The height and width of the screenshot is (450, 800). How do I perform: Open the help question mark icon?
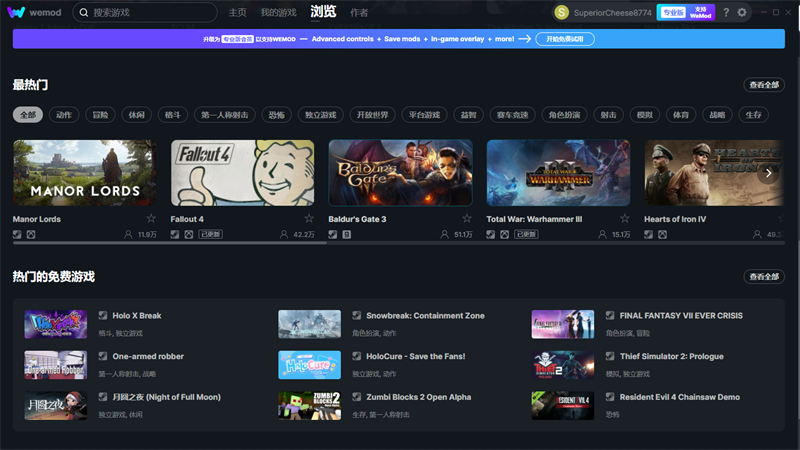pos(726,12)
